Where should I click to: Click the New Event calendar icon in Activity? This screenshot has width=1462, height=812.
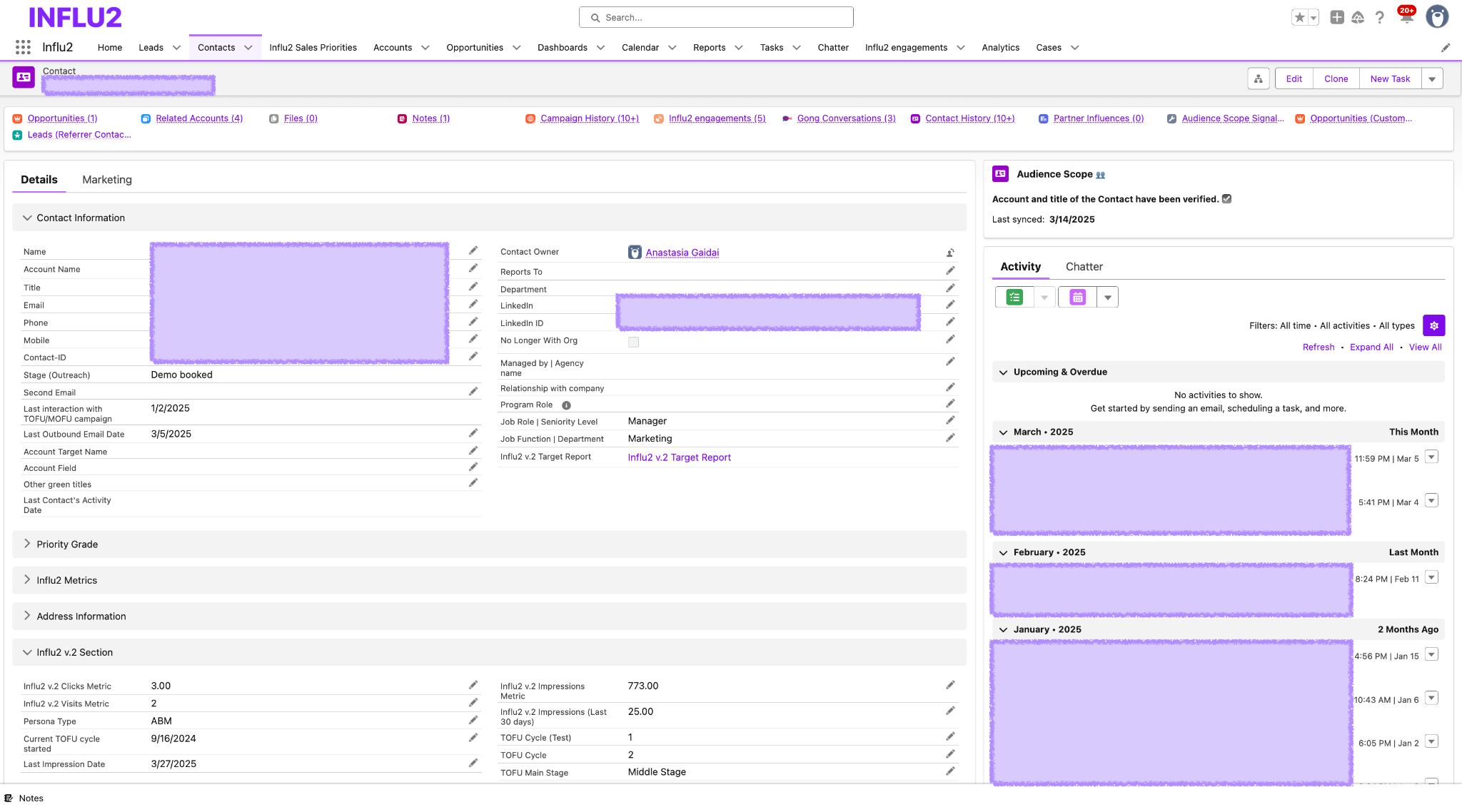1078,297
